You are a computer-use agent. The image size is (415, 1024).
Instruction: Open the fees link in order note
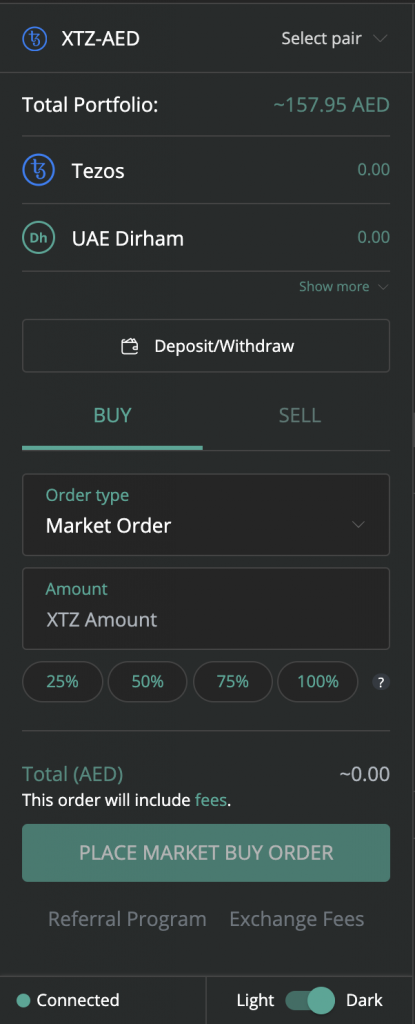tap(211, 800)
